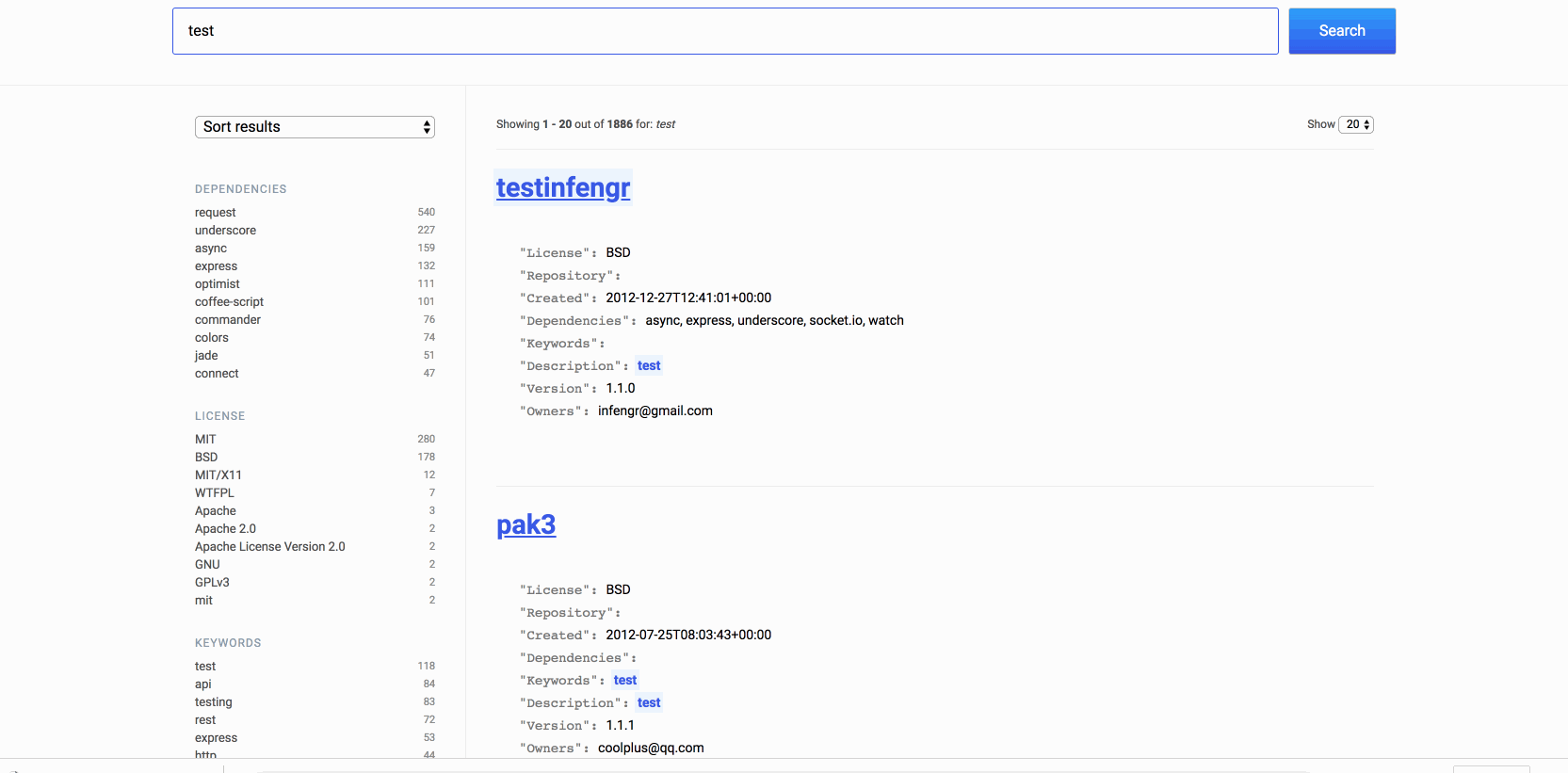Filter by express dependency

[x=216, y=266]
